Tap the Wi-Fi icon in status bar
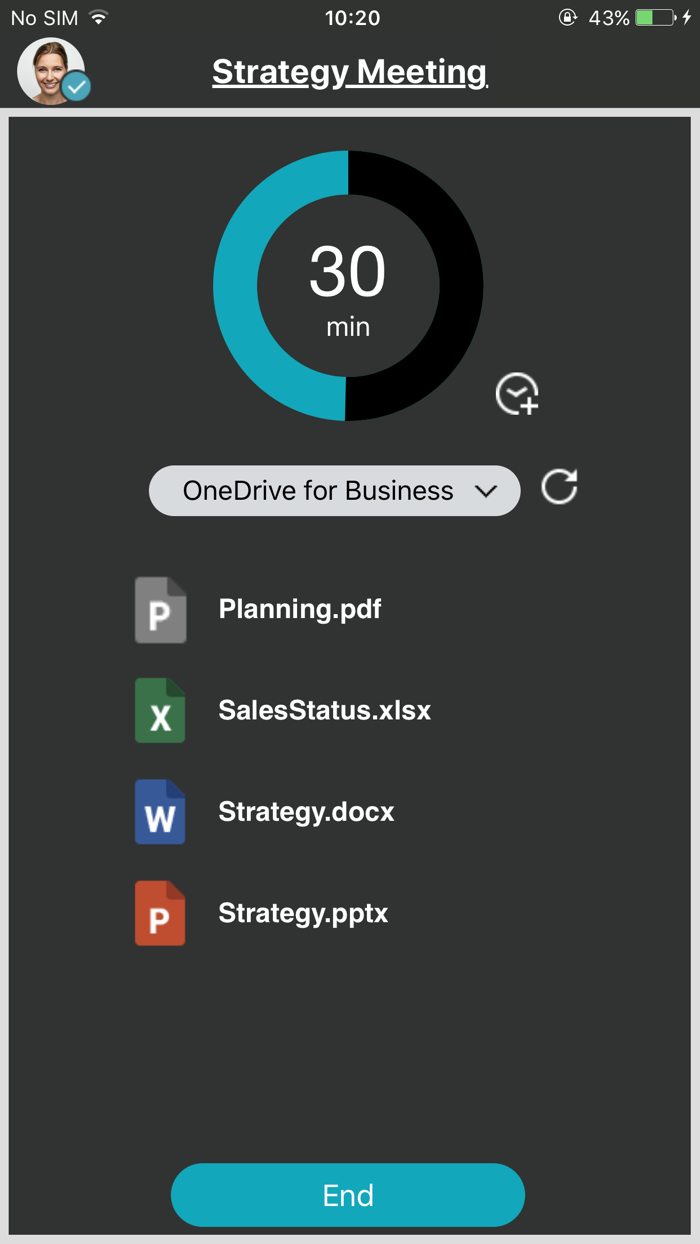Screen dimensions: 700x1244 click(98, 18)
